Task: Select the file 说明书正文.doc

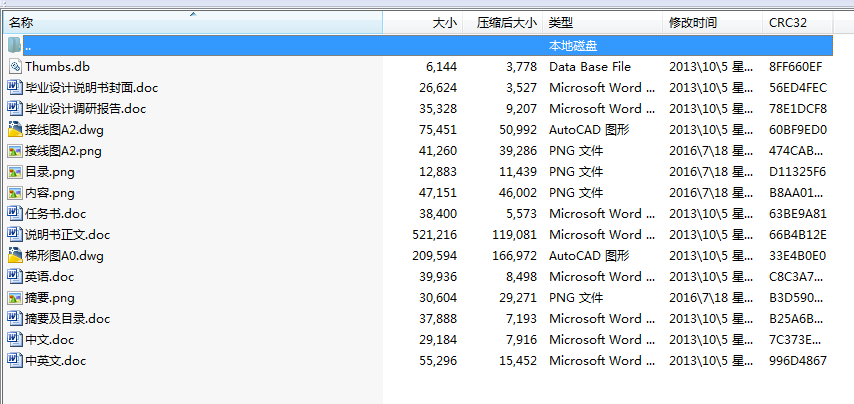Action: [68, 235]
